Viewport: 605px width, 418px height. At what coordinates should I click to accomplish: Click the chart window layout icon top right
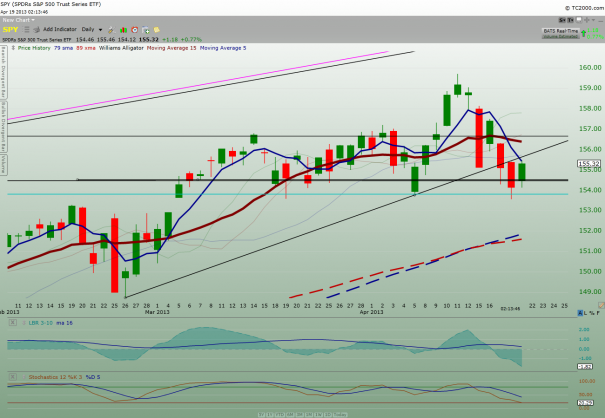coord(578,20)
